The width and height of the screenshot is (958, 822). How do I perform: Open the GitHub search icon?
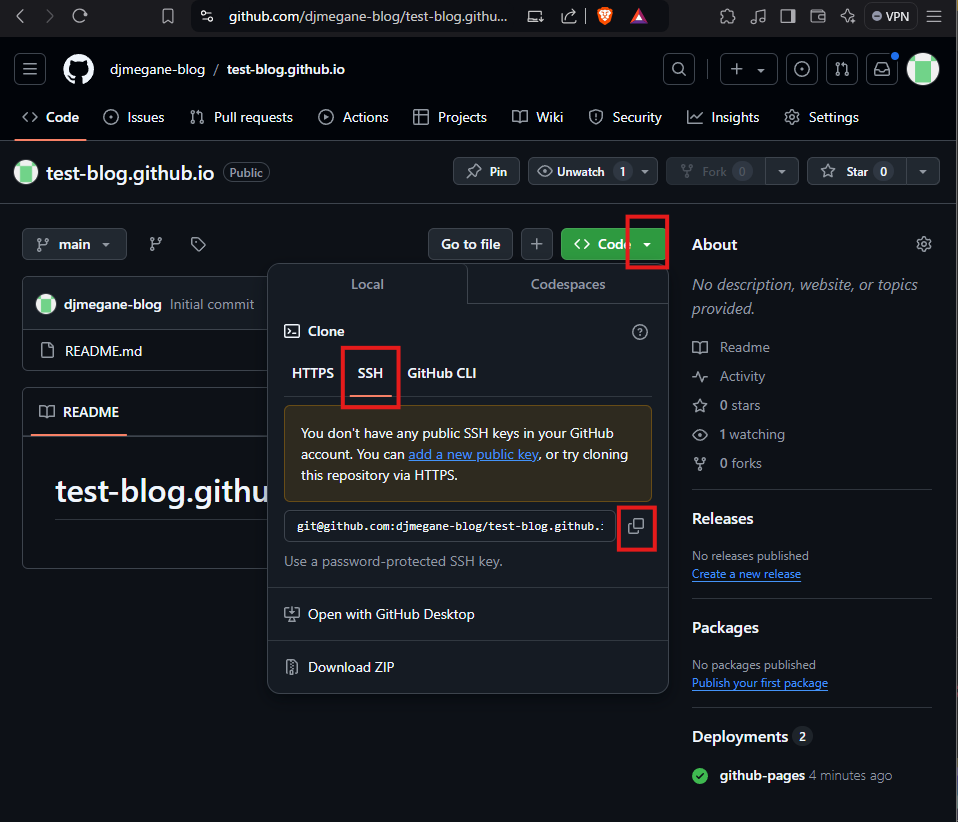point(679,69)
